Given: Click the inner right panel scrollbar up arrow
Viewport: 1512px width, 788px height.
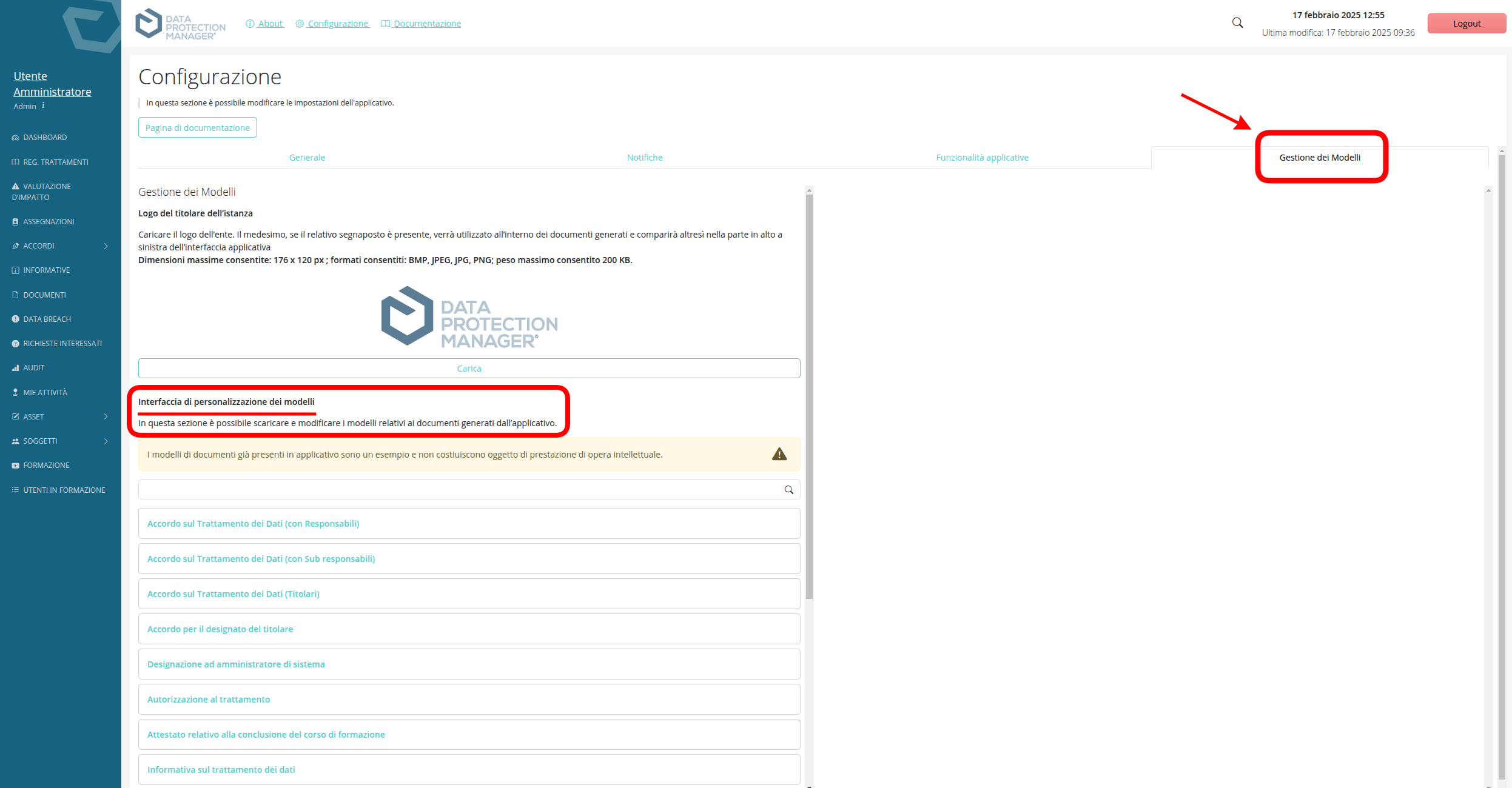Looking at the screenshot, I should 1488,190.
